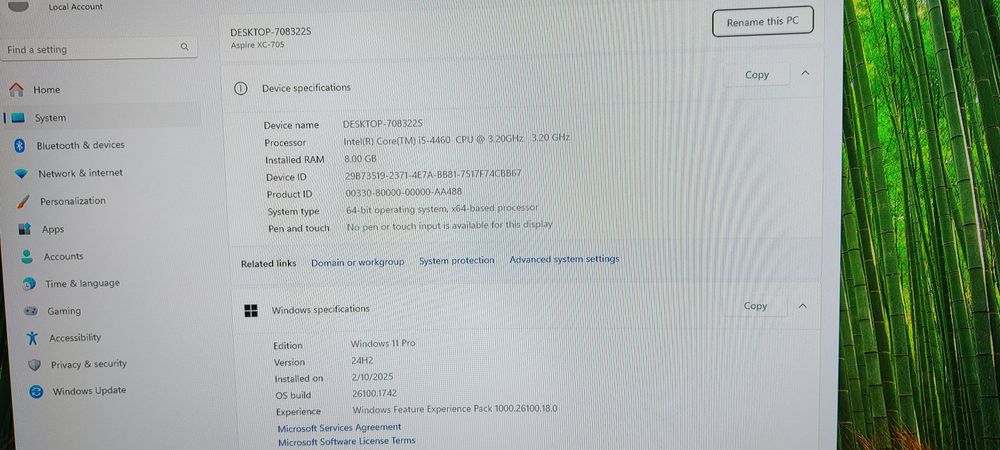1000x450 pixels.
Task: Copy the Windows specifications
Action: pyautogui.click(x=755, y=306)
